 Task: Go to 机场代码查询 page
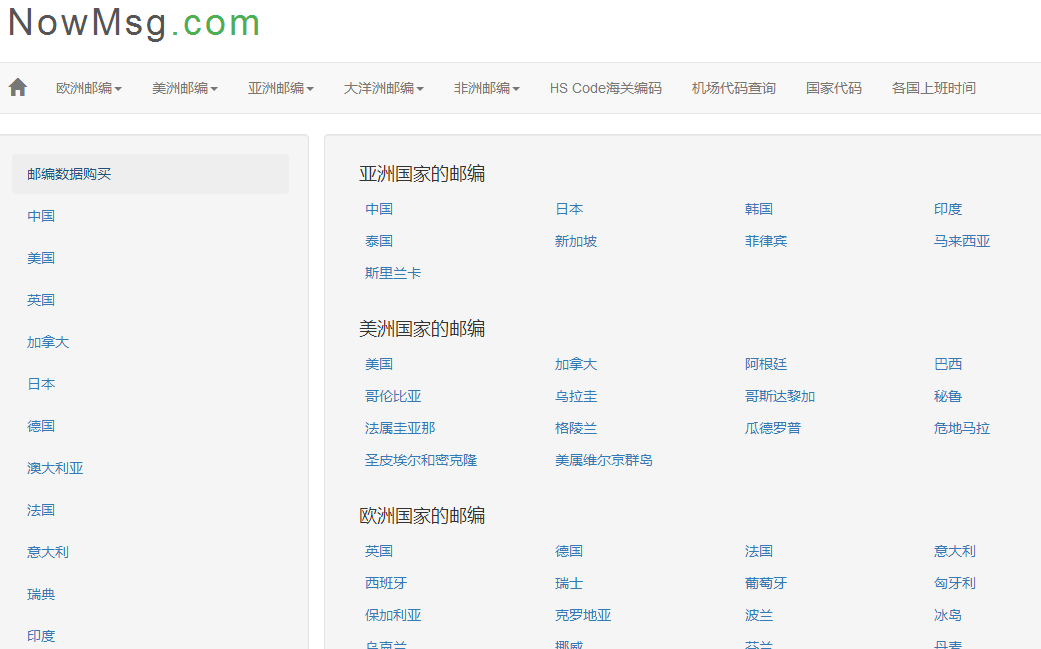tap(734, 88)
